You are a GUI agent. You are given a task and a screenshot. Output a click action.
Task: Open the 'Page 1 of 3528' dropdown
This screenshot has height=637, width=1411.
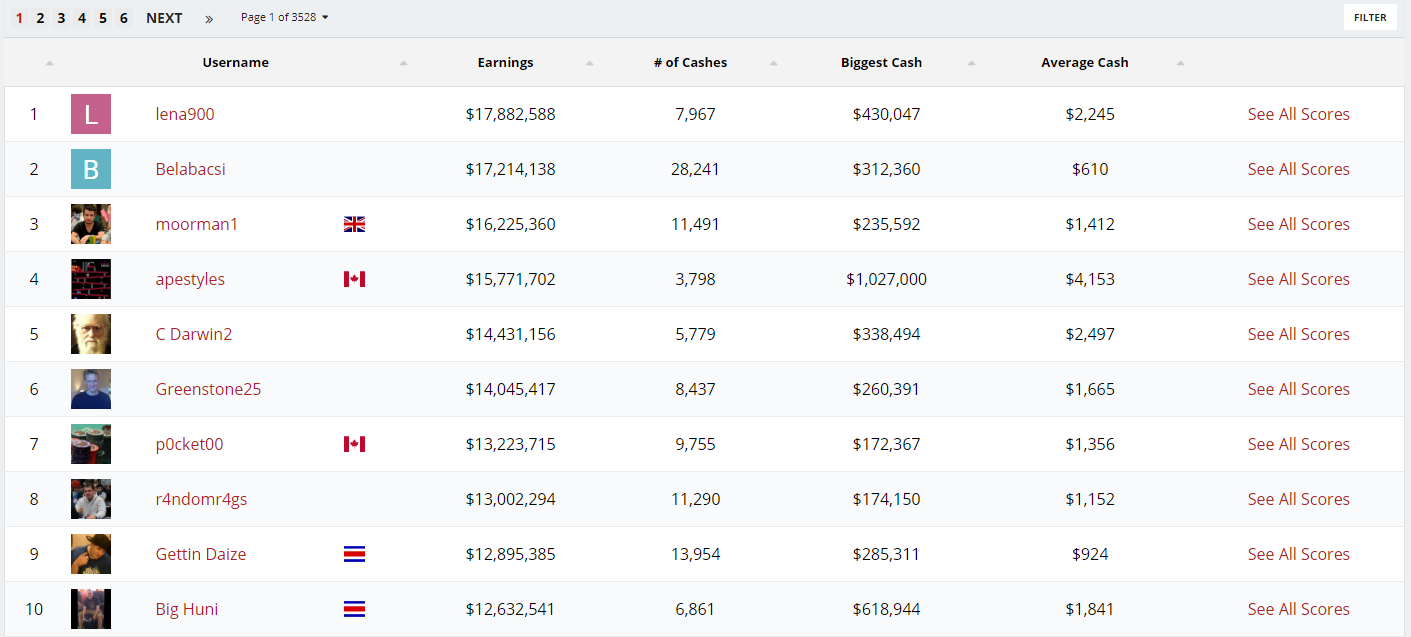pyautogui.click(x=285, y=17)
